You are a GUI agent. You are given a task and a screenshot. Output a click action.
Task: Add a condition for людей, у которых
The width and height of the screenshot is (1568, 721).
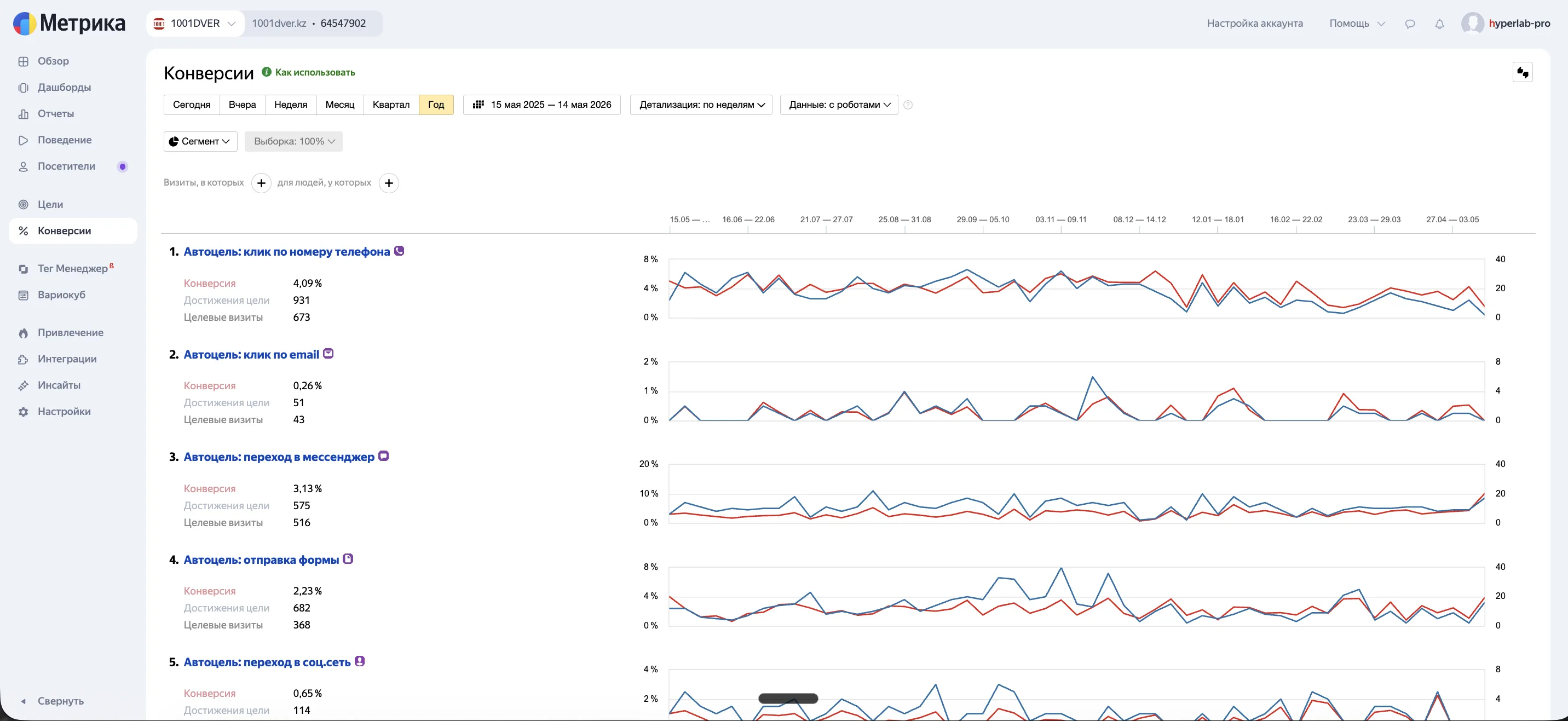pos(389,182)
